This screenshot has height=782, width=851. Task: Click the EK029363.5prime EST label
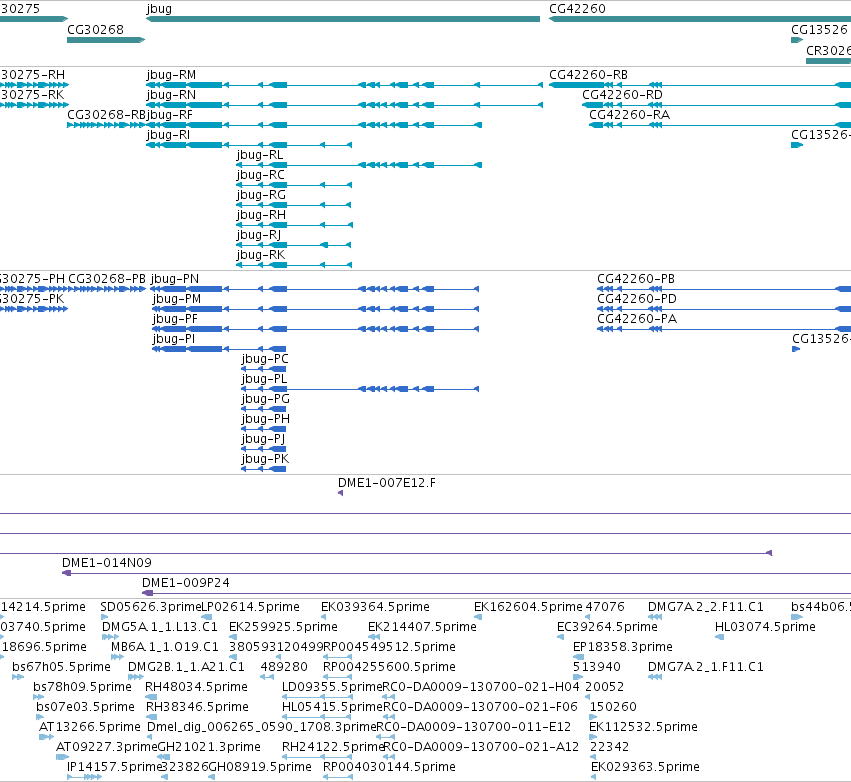tap(645, 767)
